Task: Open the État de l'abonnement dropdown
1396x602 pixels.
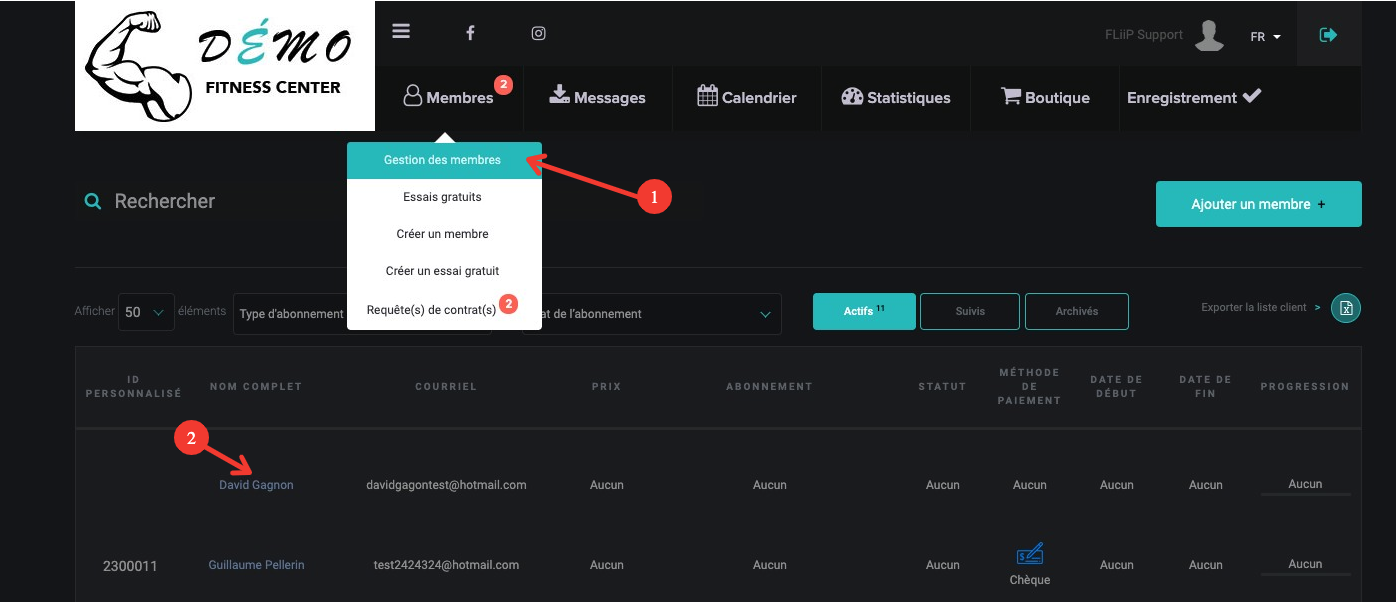Action: pyautogui.click(x=655, y=314)
